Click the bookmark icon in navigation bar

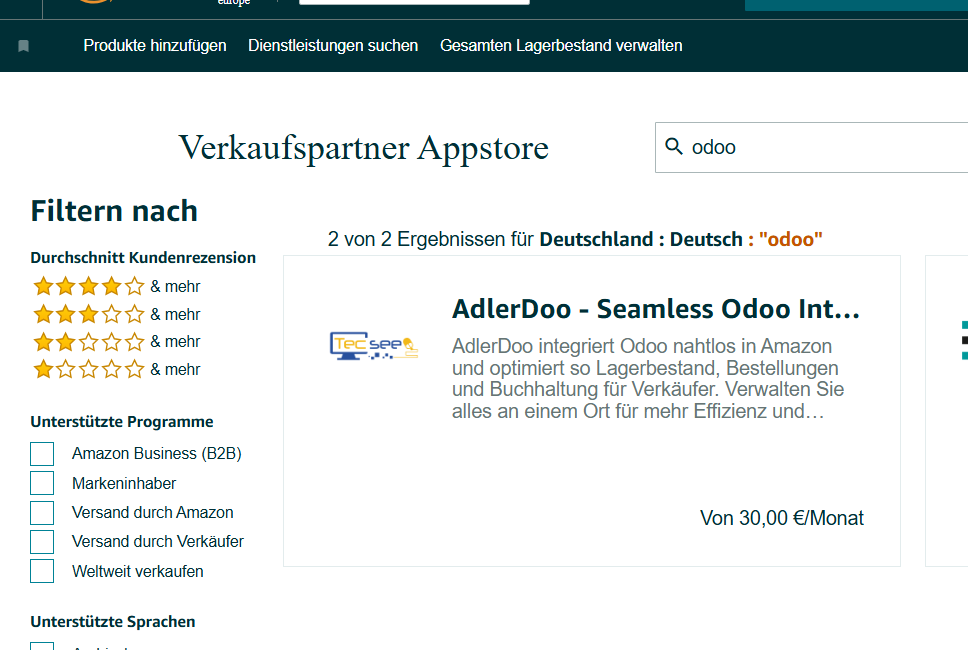point(24,46)
